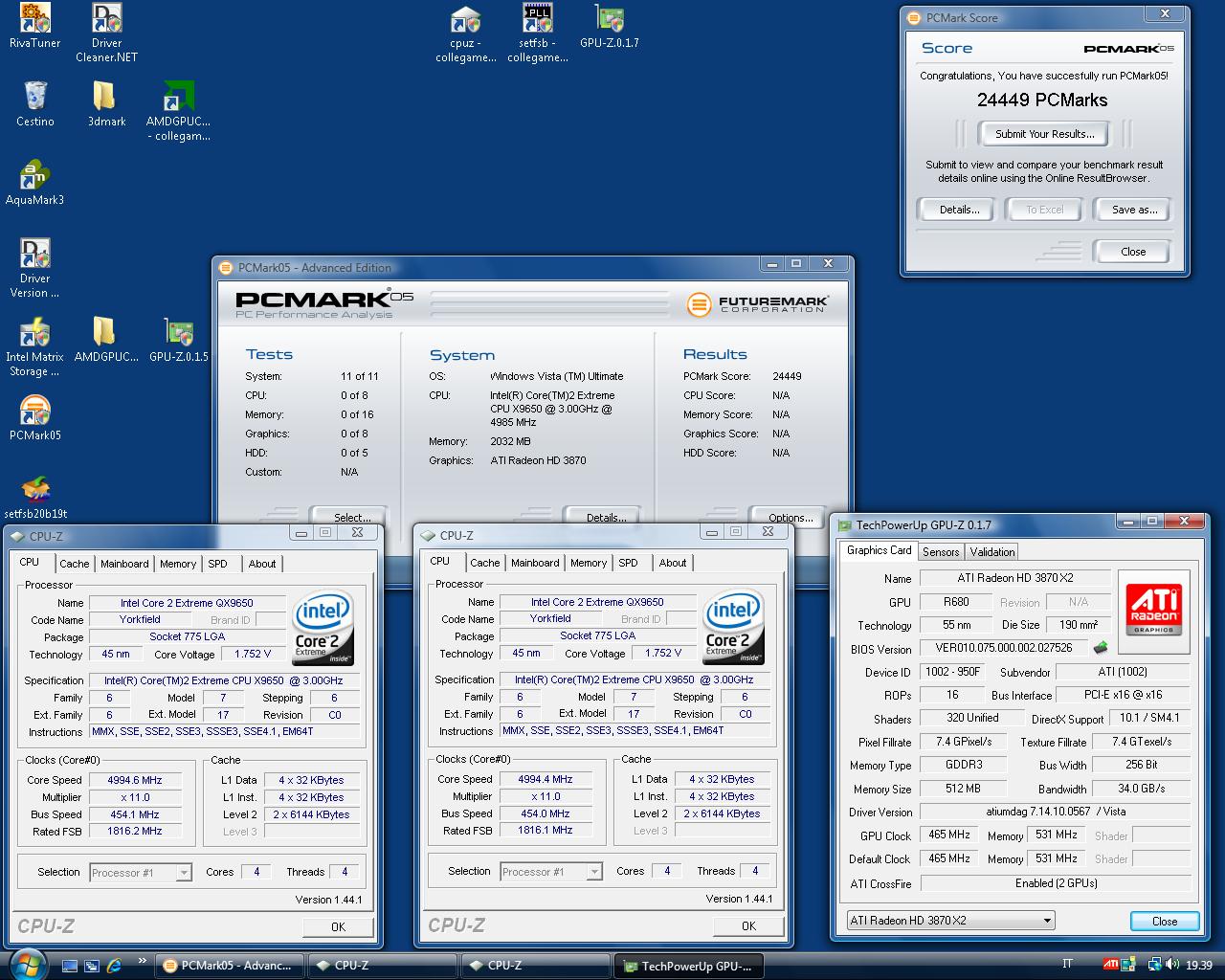Click the '24449 PCMarks' score text
Screen dimensions: 1225x980
(1042, 100)
